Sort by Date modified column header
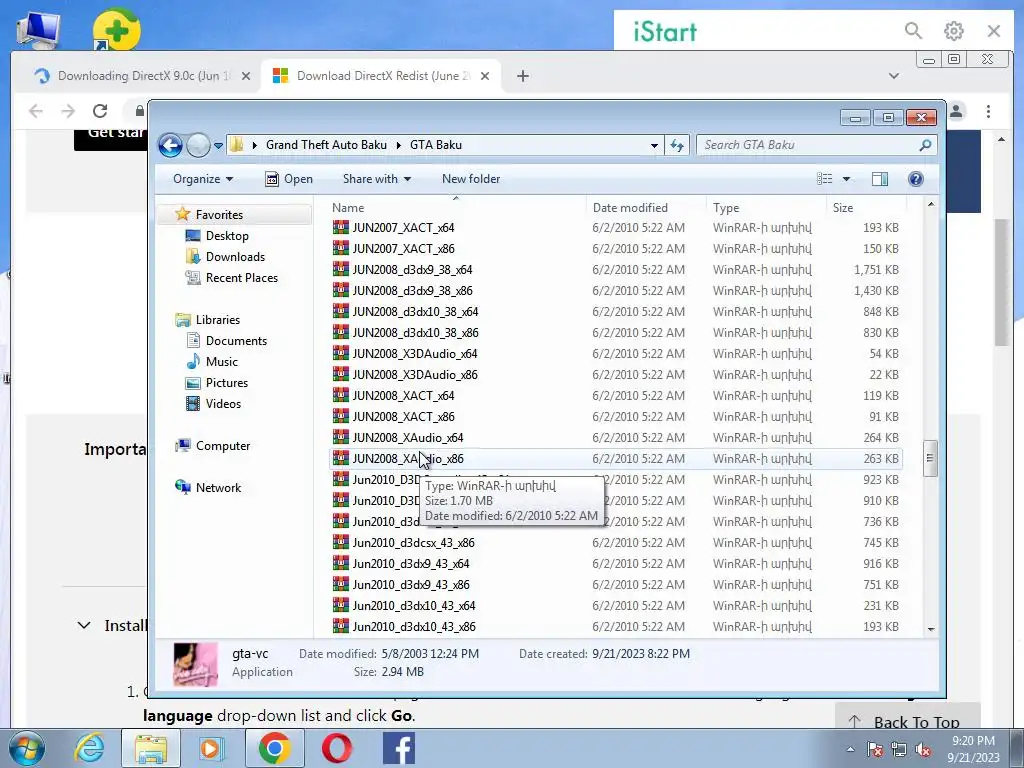Viewport: 1024px width, 768px height. [630, 208]
